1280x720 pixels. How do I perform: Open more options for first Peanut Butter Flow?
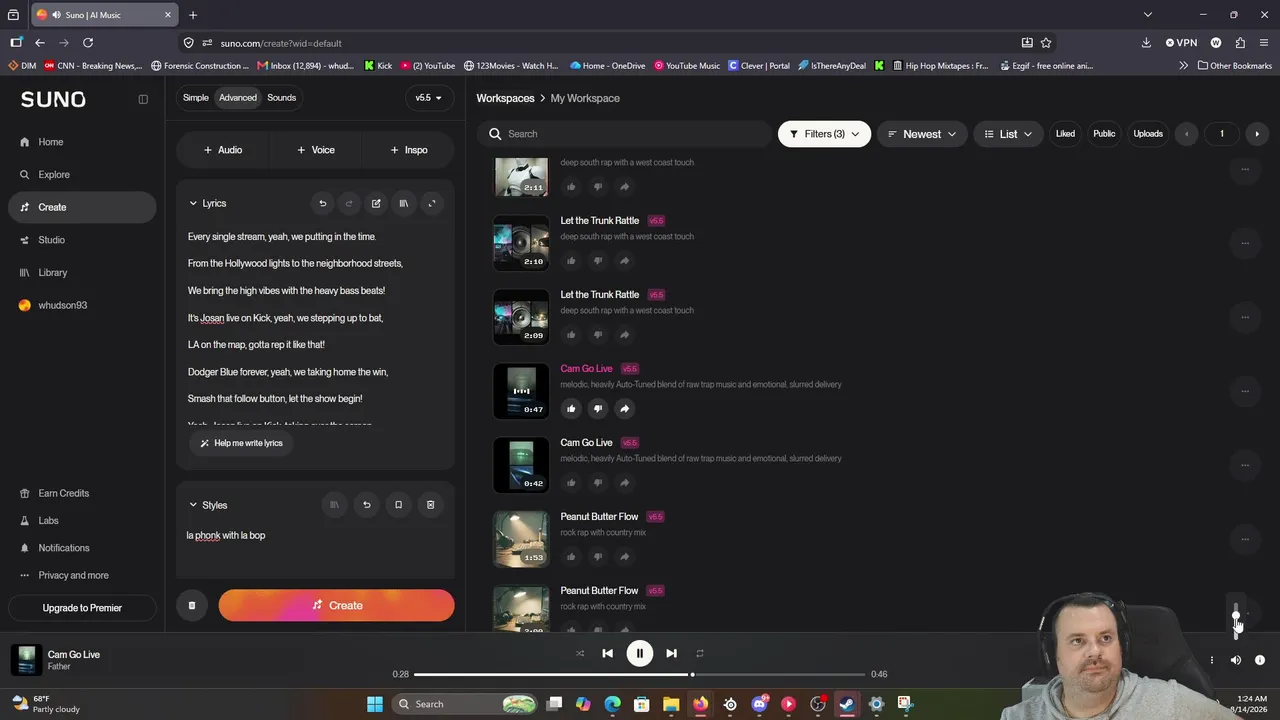[x=1245, y=539]
